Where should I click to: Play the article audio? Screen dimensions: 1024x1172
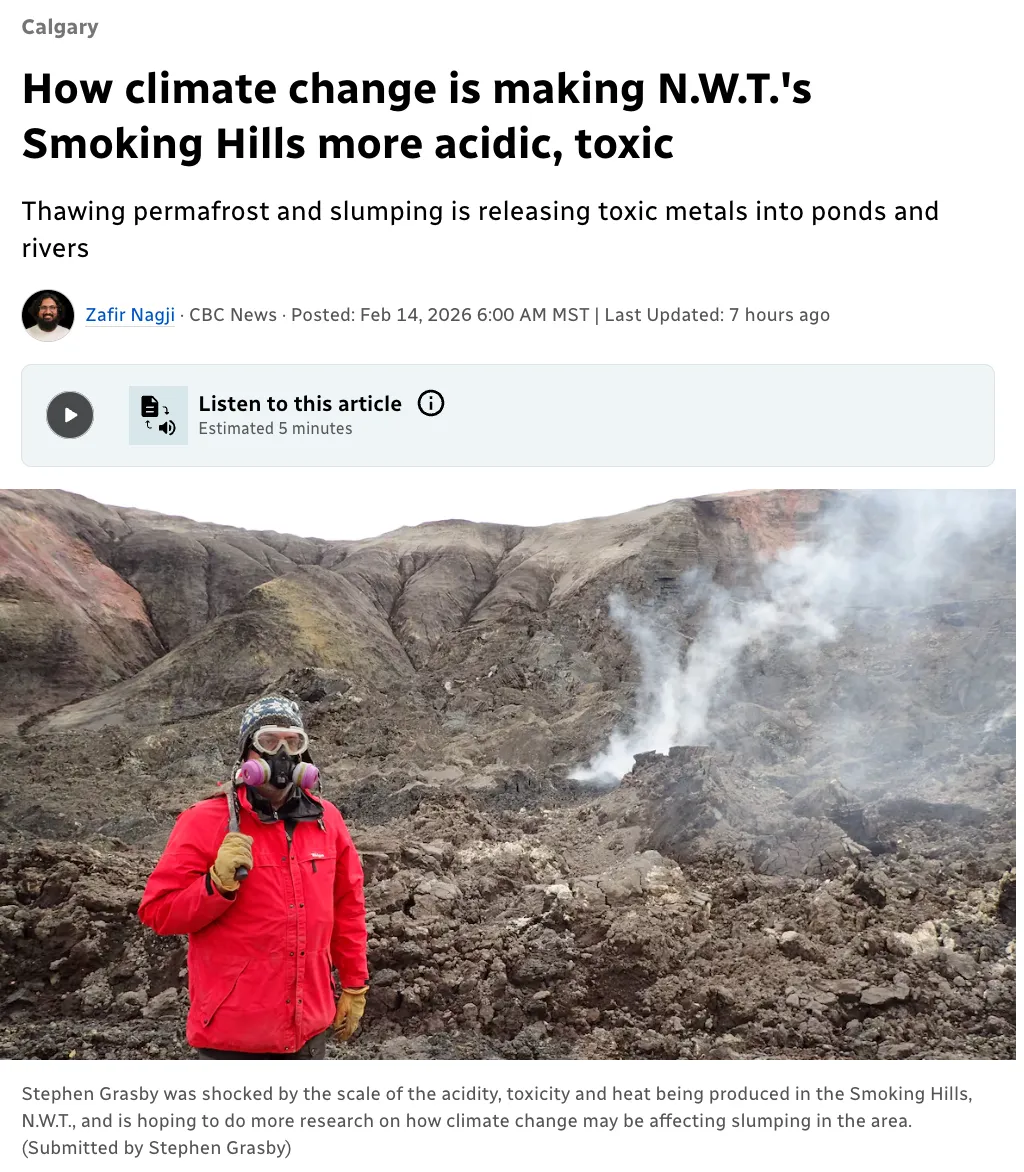(x=70, y=415)
